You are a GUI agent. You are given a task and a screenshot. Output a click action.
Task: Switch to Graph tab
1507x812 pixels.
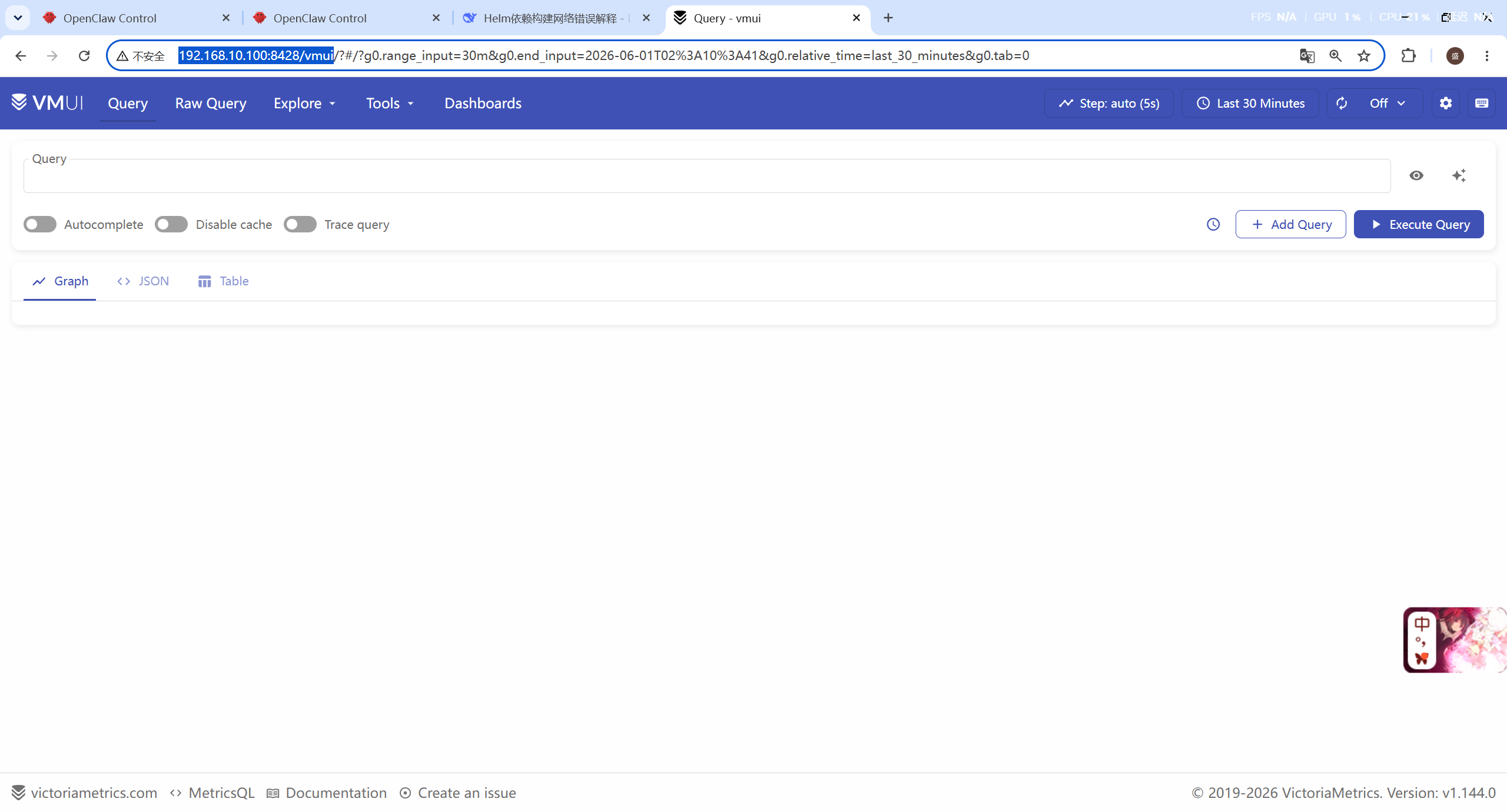[59, 281]
